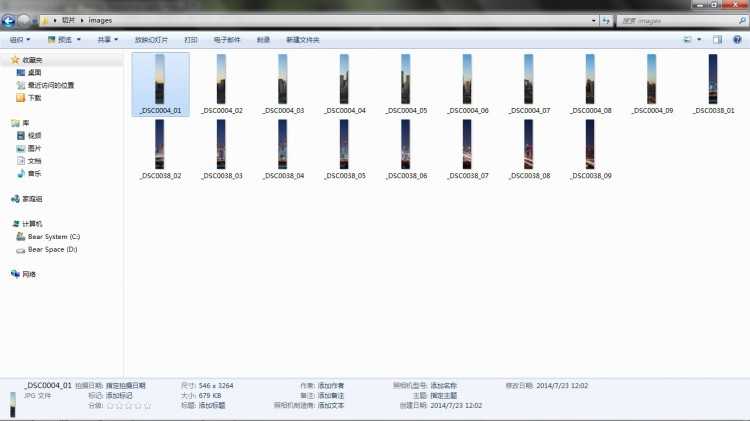The width and height of the screenshot is (750, 421).
Task: Open 下载 Downloads folder in sidebar
Action: 35,98
